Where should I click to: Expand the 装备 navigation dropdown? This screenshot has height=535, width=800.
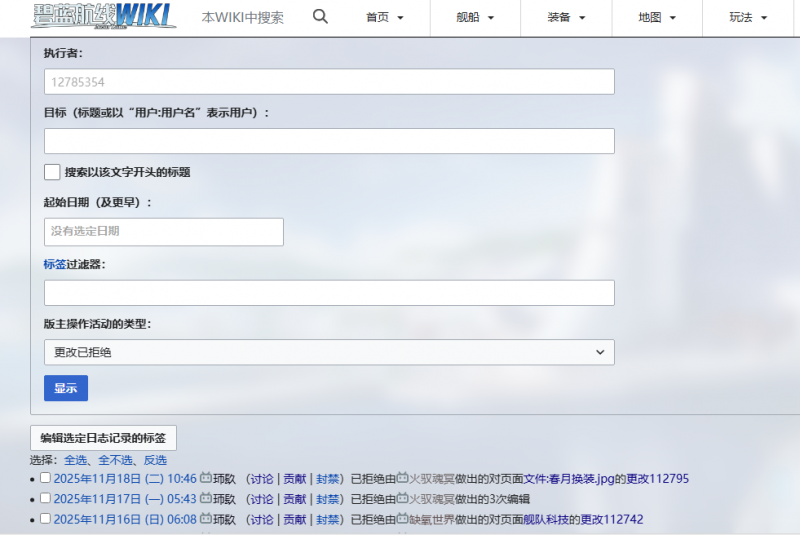[566, 18]
